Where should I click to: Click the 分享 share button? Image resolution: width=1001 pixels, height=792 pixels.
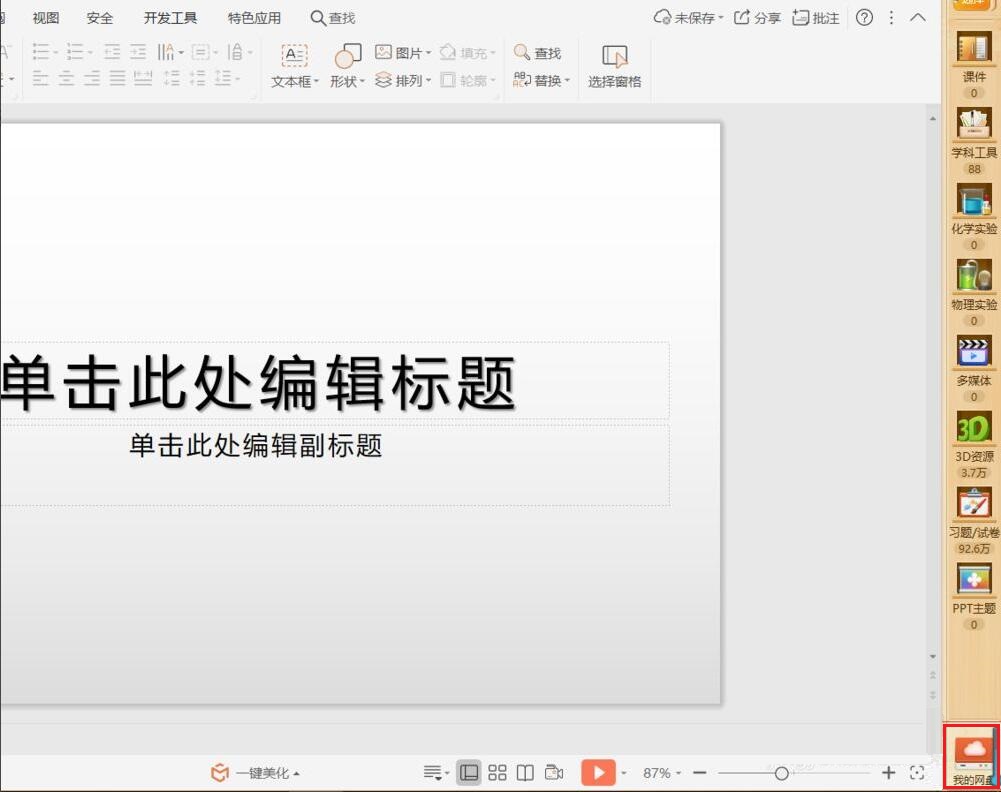point(760,17)
